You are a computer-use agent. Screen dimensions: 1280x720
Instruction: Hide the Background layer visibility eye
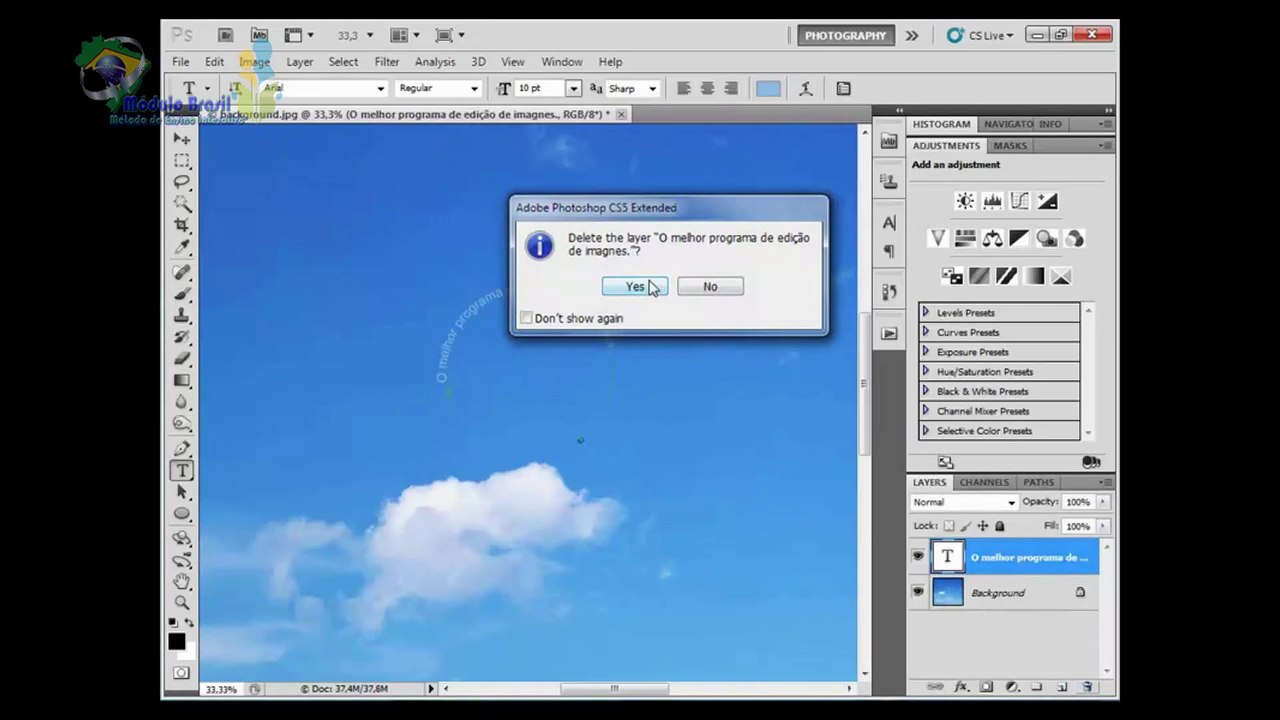pos(918,592)
